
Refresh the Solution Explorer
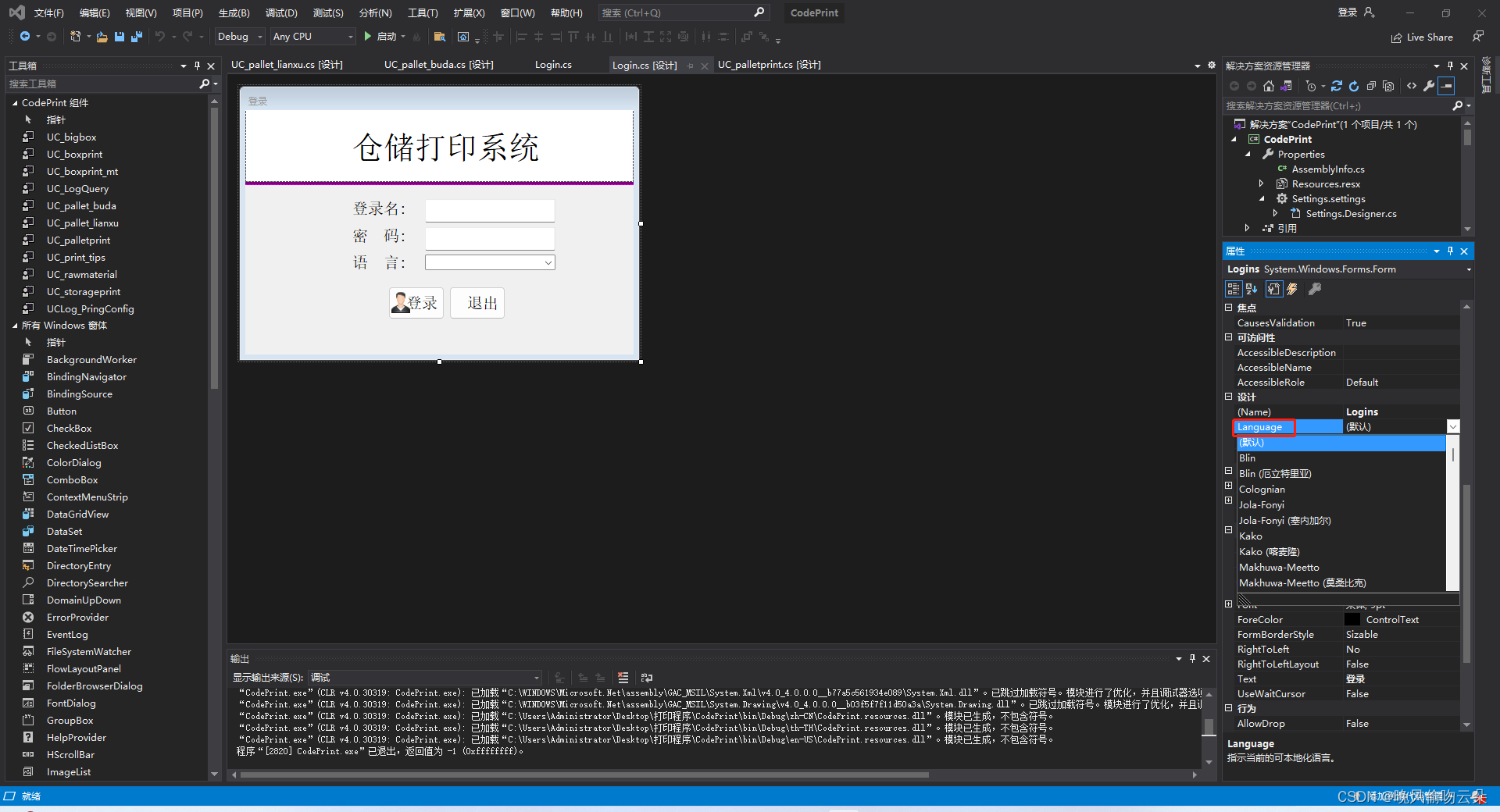tap(1354, 86)
